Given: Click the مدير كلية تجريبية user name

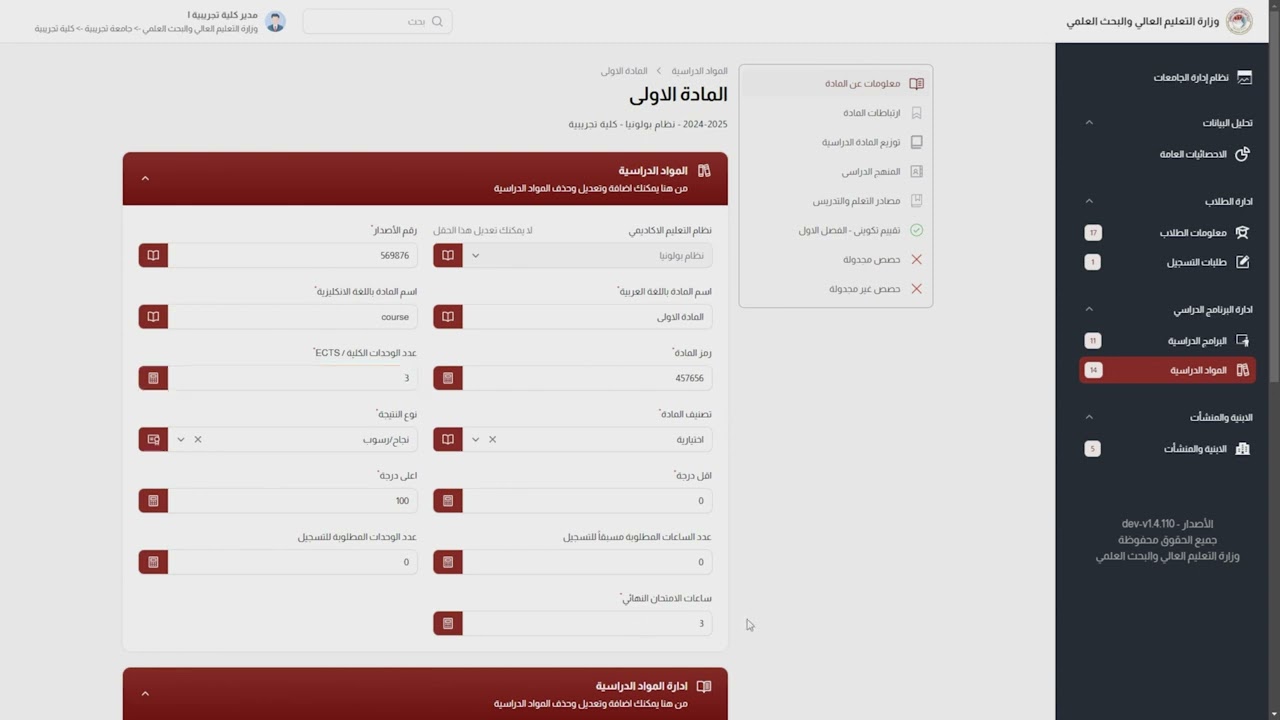Looking at the screenshot, I should click(222, 15).
